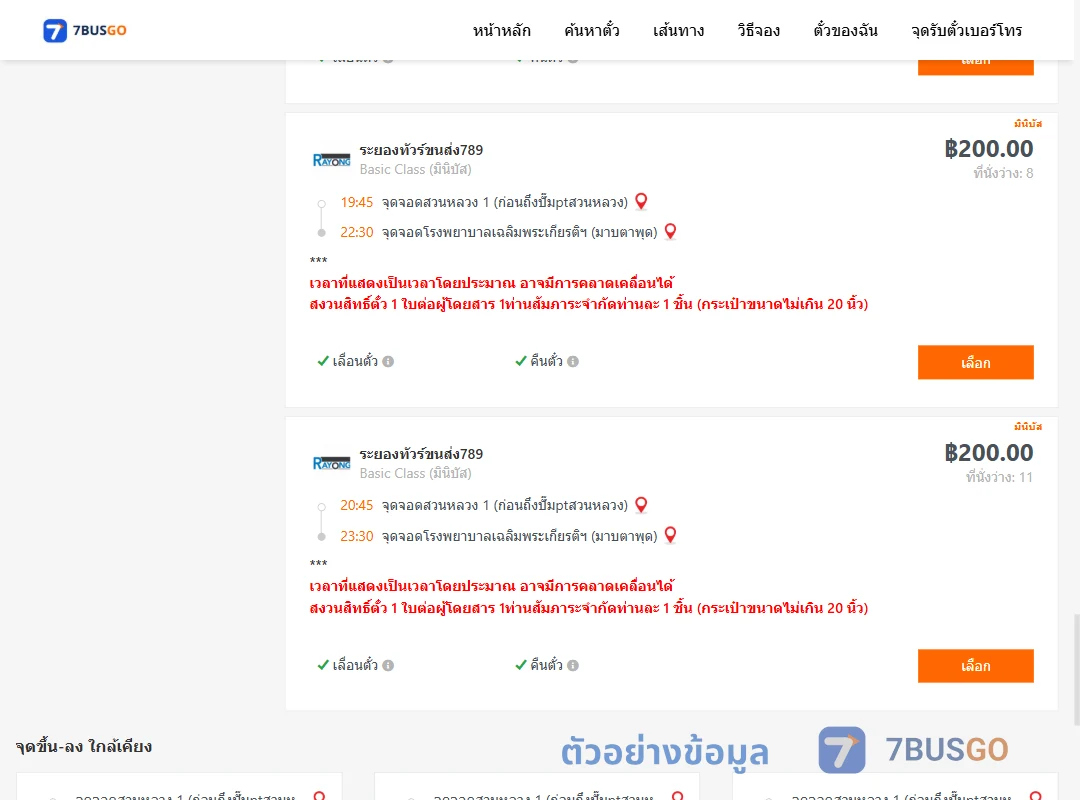Click ฿200.00 price on 19:45 trip

click(x=988, y=148)
